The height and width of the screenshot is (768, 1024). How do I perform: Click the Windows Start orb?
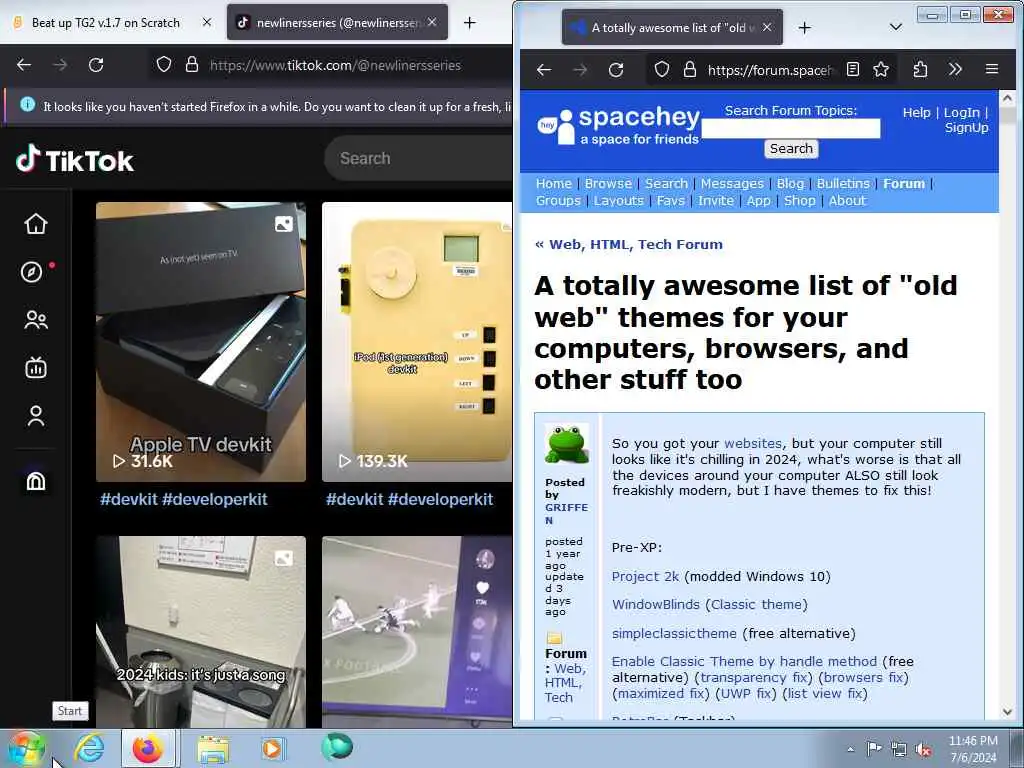pos(26,748)
